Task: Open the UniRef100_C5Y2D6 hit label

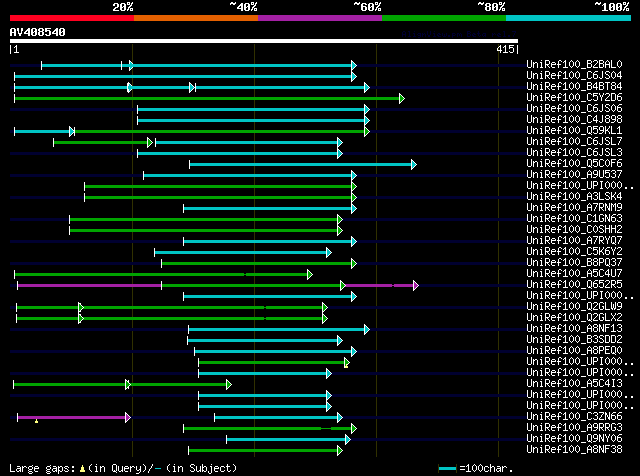Action: click(574, 98)
